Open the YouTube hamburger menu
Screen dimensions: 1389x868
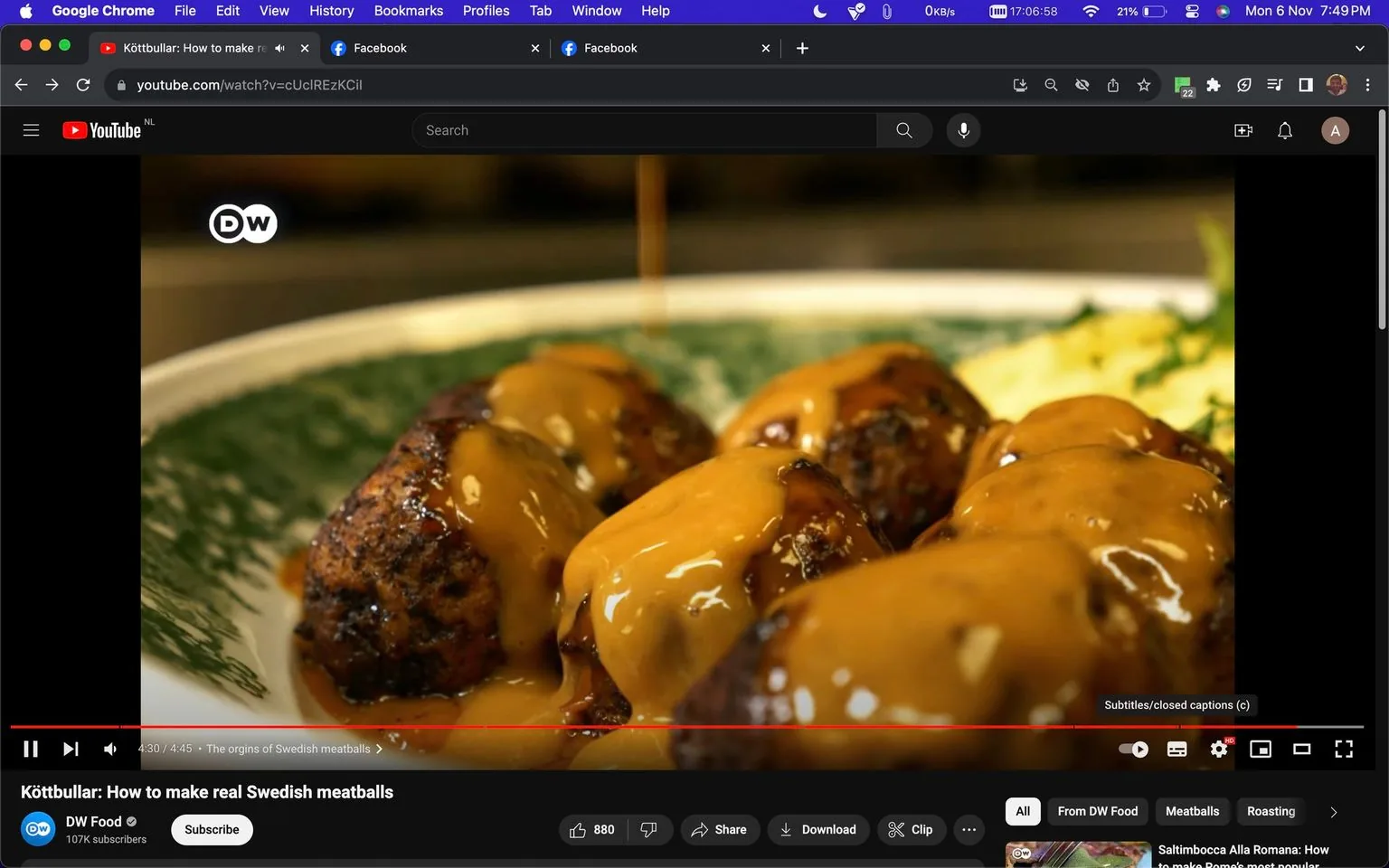[x=30, y=129]
